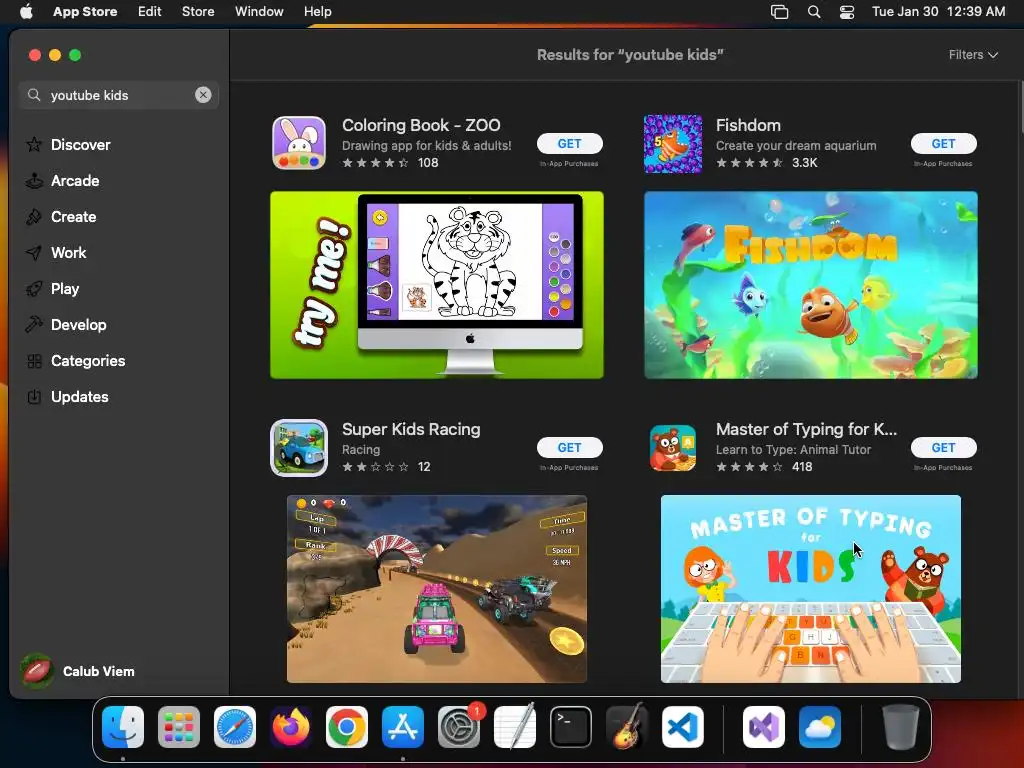This screenshot has height=768, width=1024.
Task: Get the Coloring Book - ZOO app
Action: click(x=569, y=144)
